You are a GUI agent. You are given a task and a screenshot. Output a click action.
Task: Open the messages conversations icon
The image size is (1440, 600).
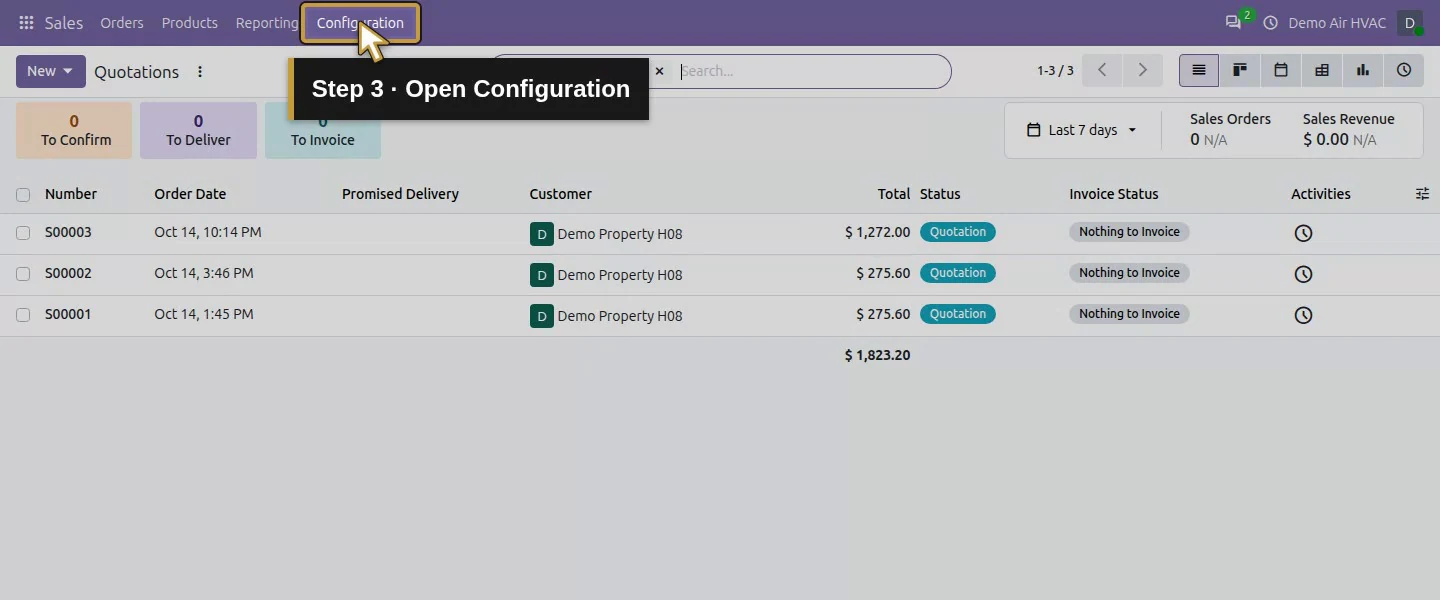click(1233, 22)
